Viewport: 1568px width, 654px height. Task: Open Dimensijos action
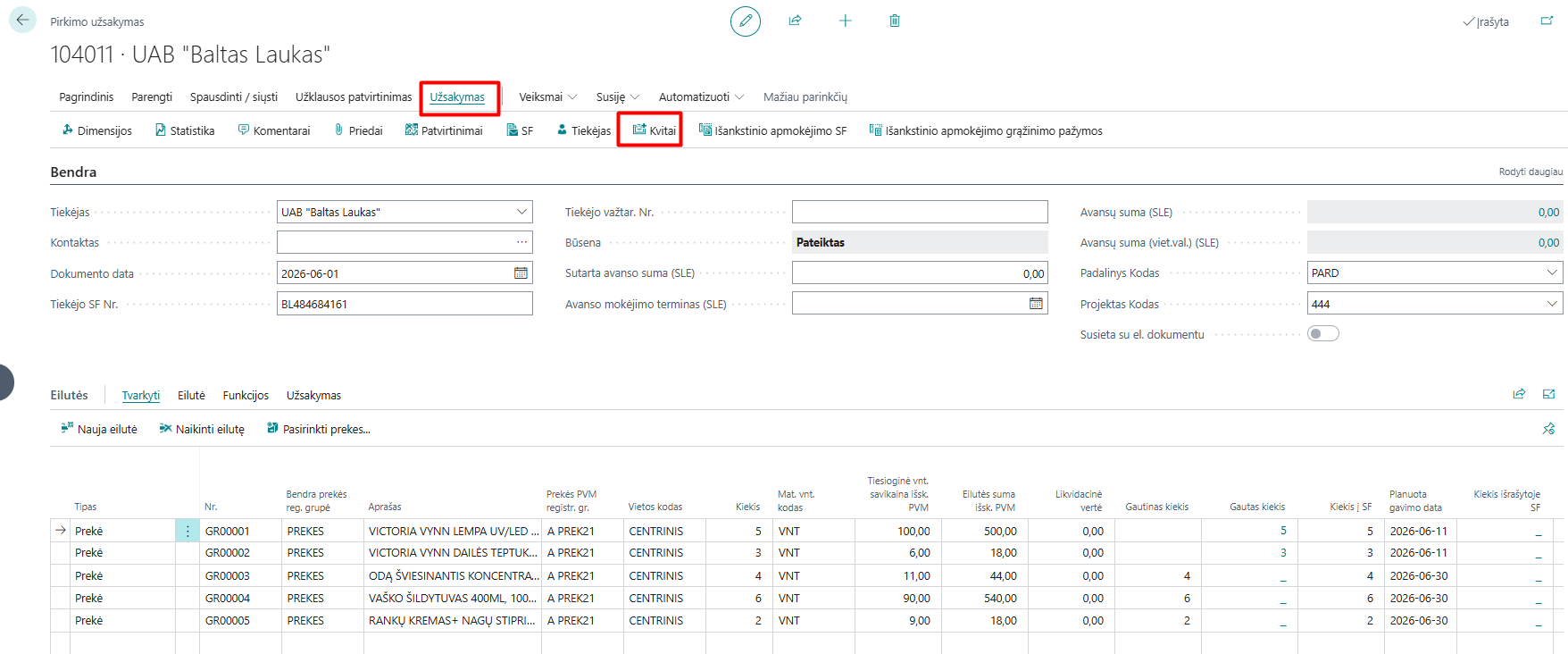tap(96, 130)
